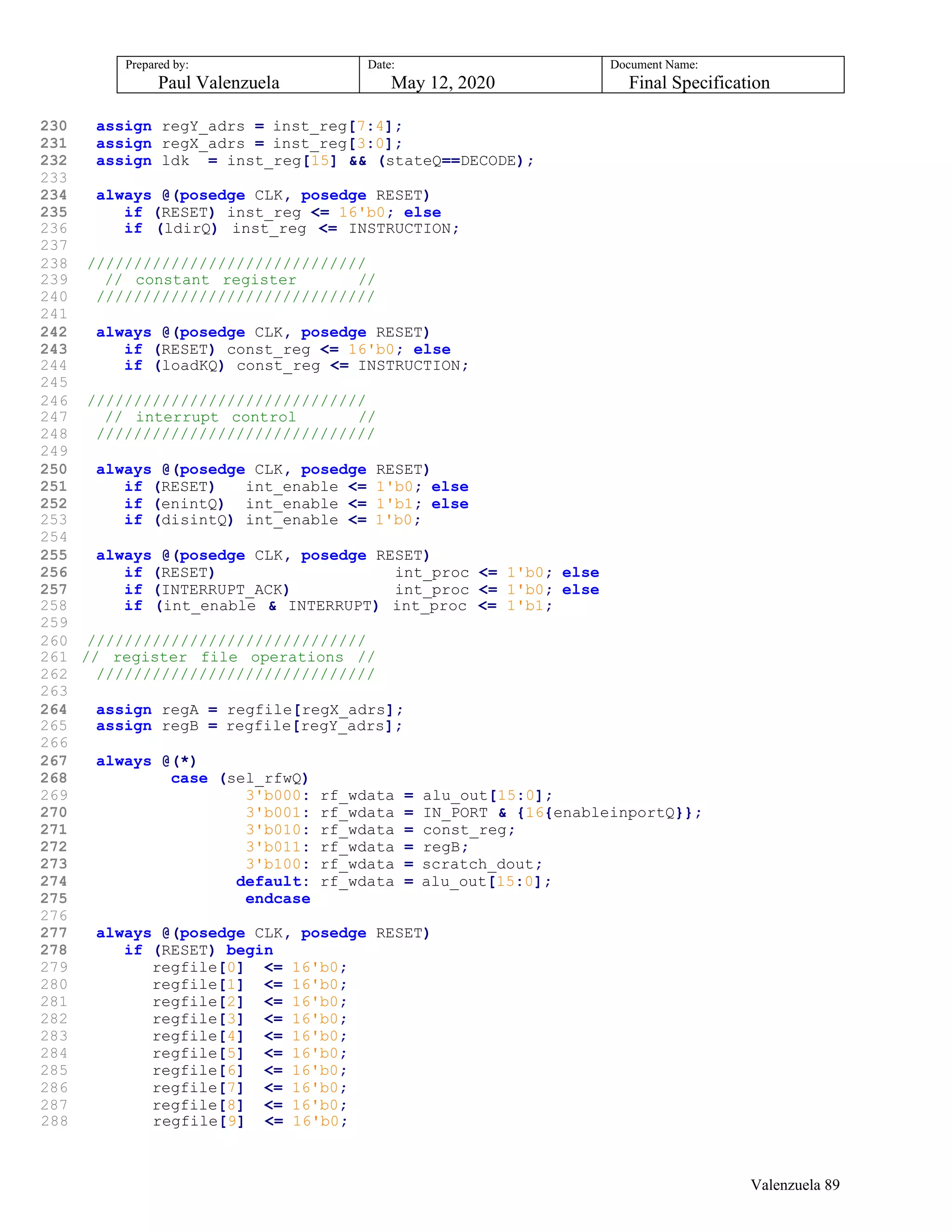Click the 'register file operations' comment
The image size is (952, 1232).
(228, 657)
